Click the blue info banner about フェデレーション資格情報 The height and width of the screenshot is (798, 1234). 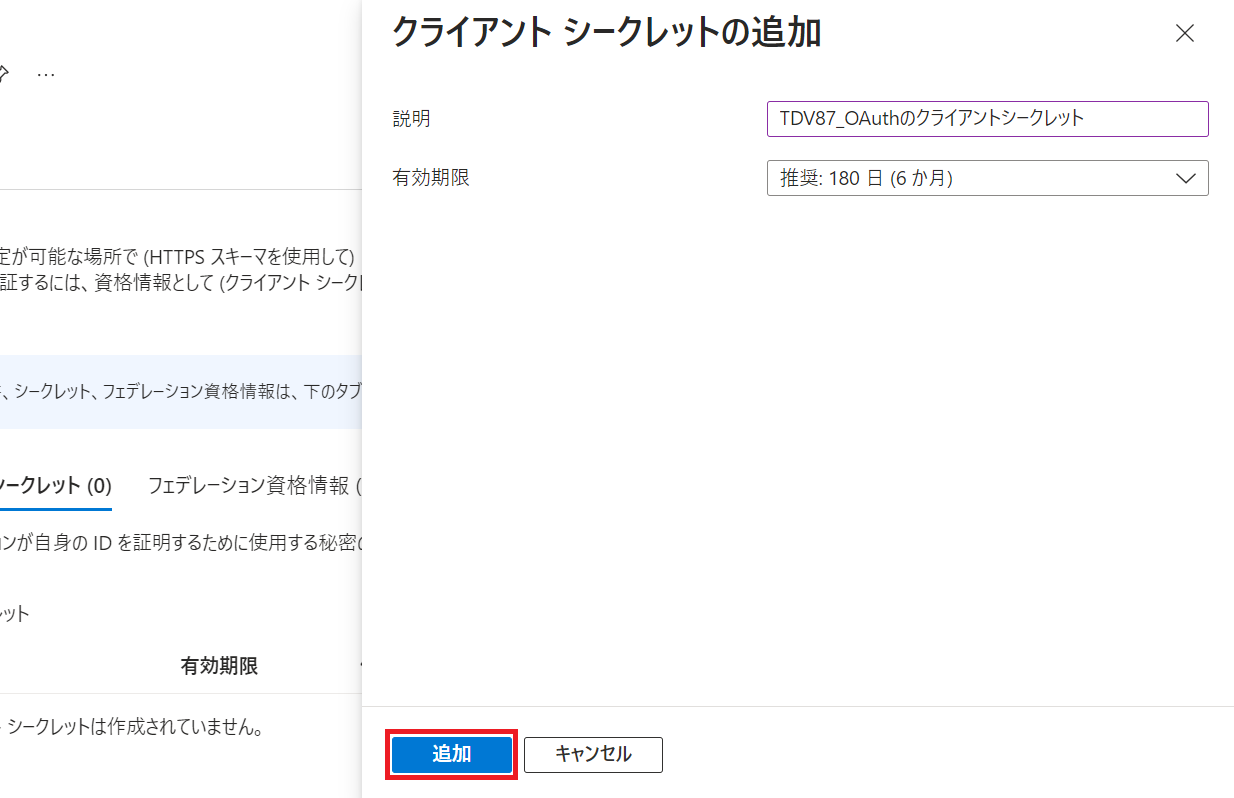tap(180, 392)
